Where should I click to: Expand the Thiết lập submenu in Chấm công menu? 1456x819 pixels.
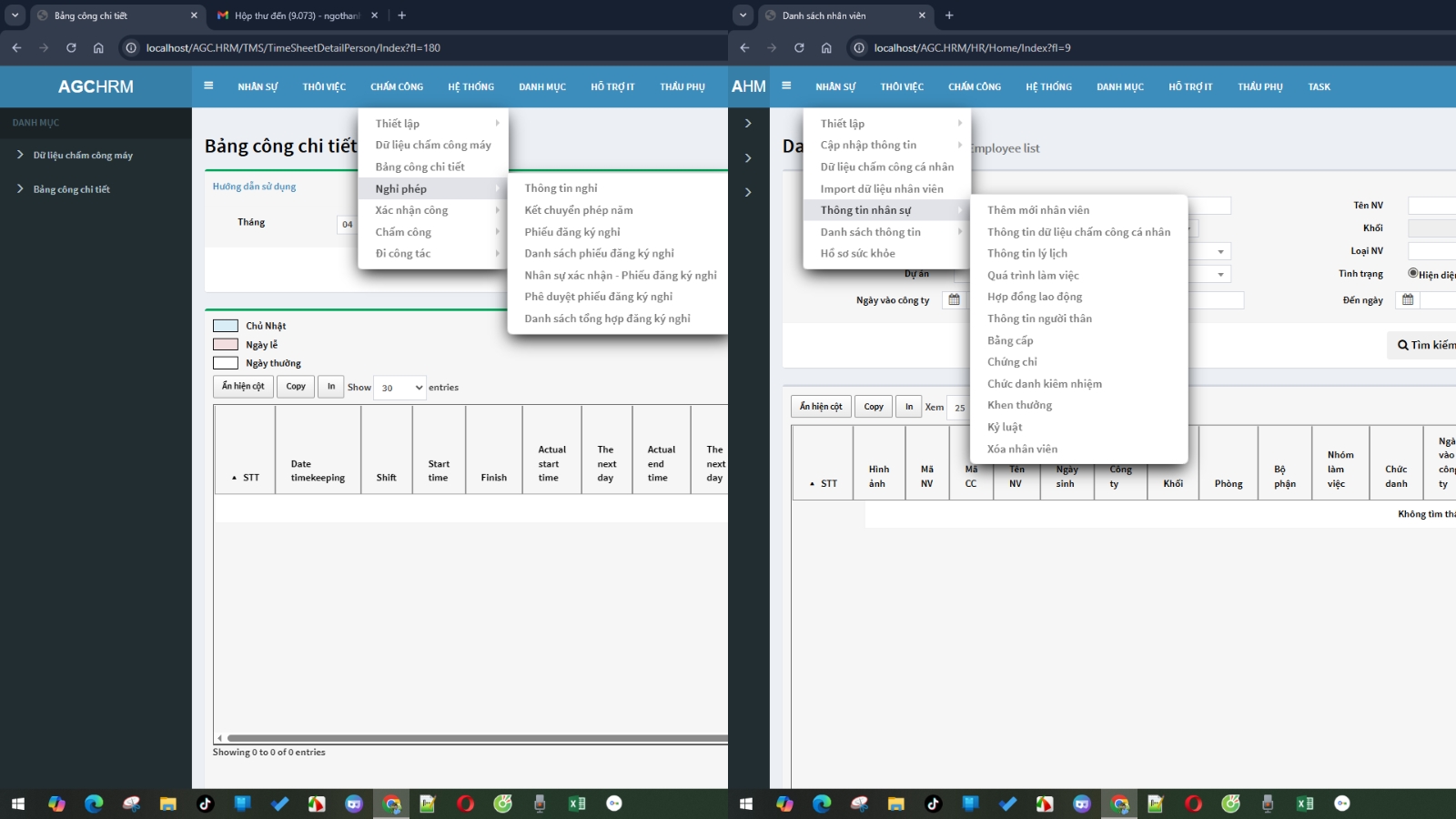click(433, 123)
